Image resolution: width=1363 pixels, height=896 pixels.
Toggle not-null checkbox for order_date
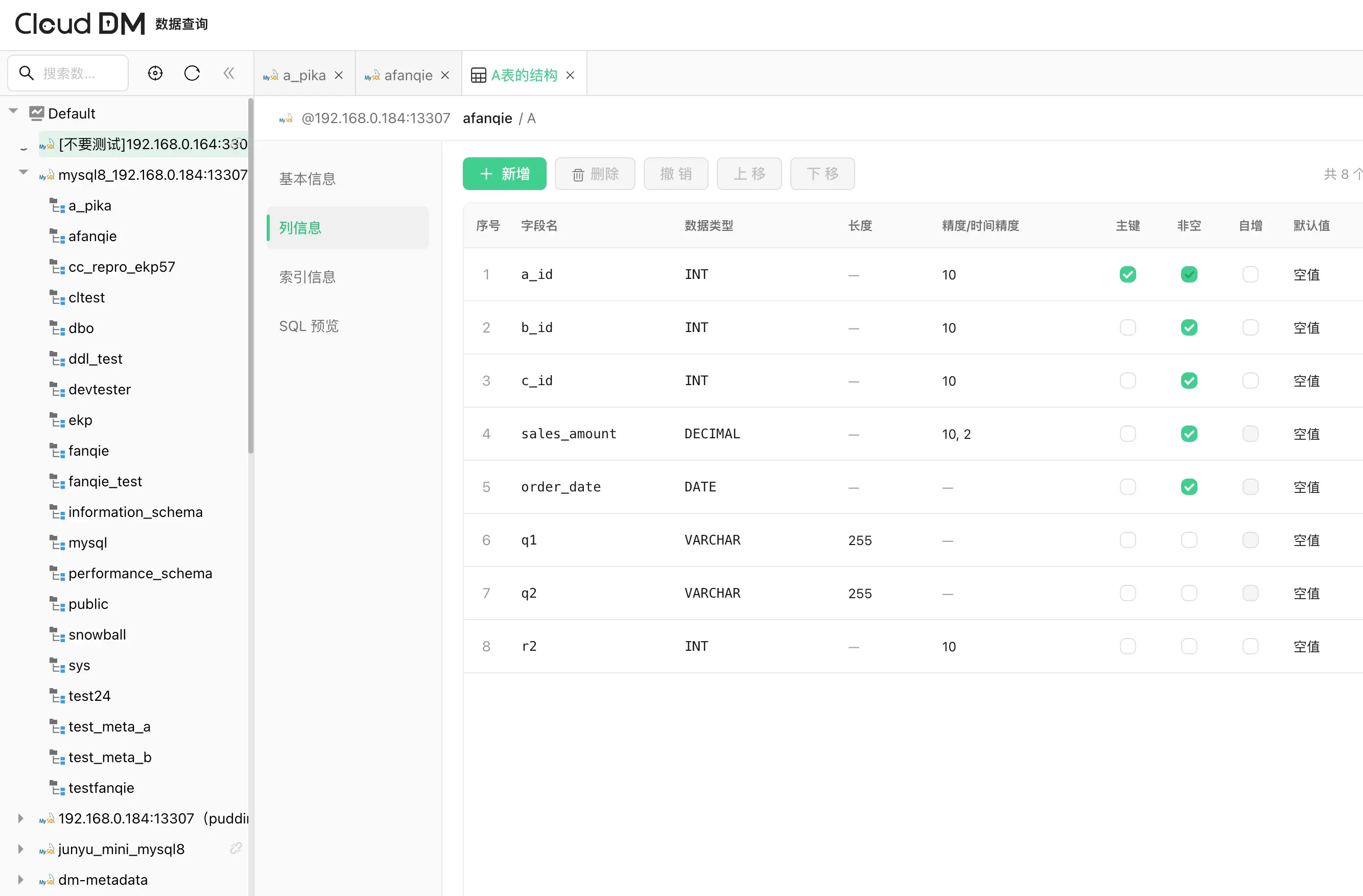click(x=1189, y=487)
